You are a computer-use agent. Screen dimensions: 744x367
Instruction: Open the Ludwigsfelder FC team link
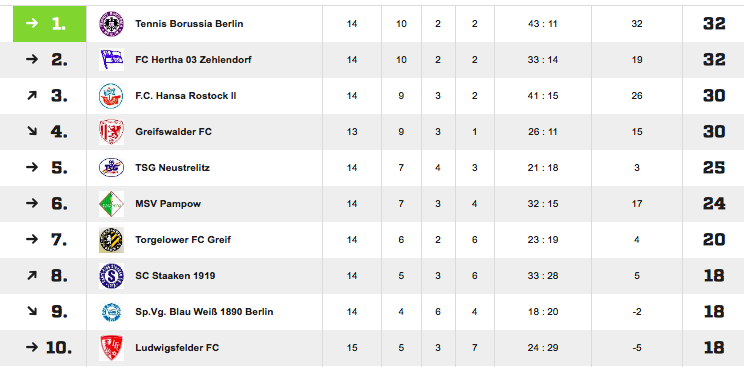coord(177,348)
